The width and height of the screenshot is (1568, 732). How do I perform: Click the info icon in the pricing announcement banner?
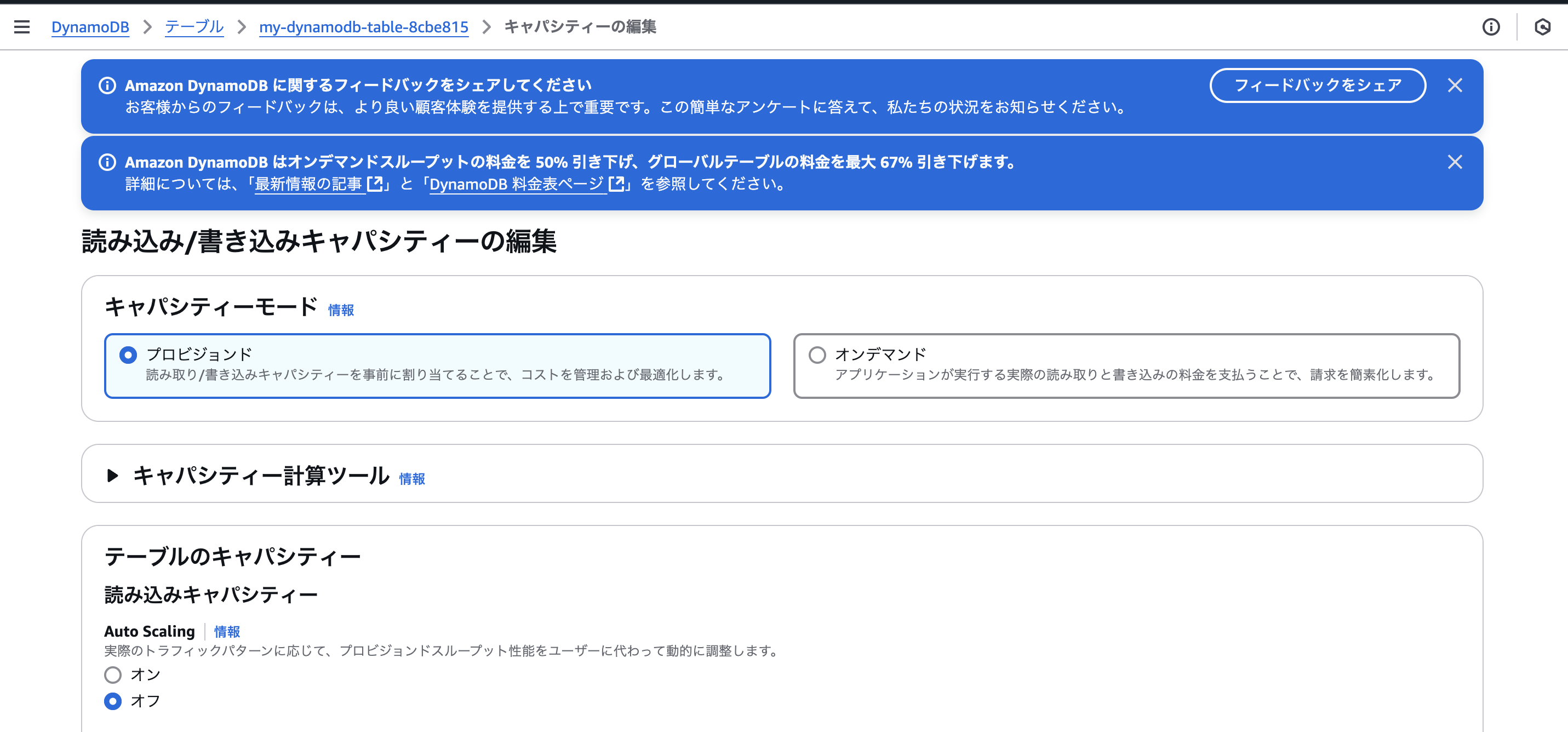pyautogui.click(x=108, y=162)
